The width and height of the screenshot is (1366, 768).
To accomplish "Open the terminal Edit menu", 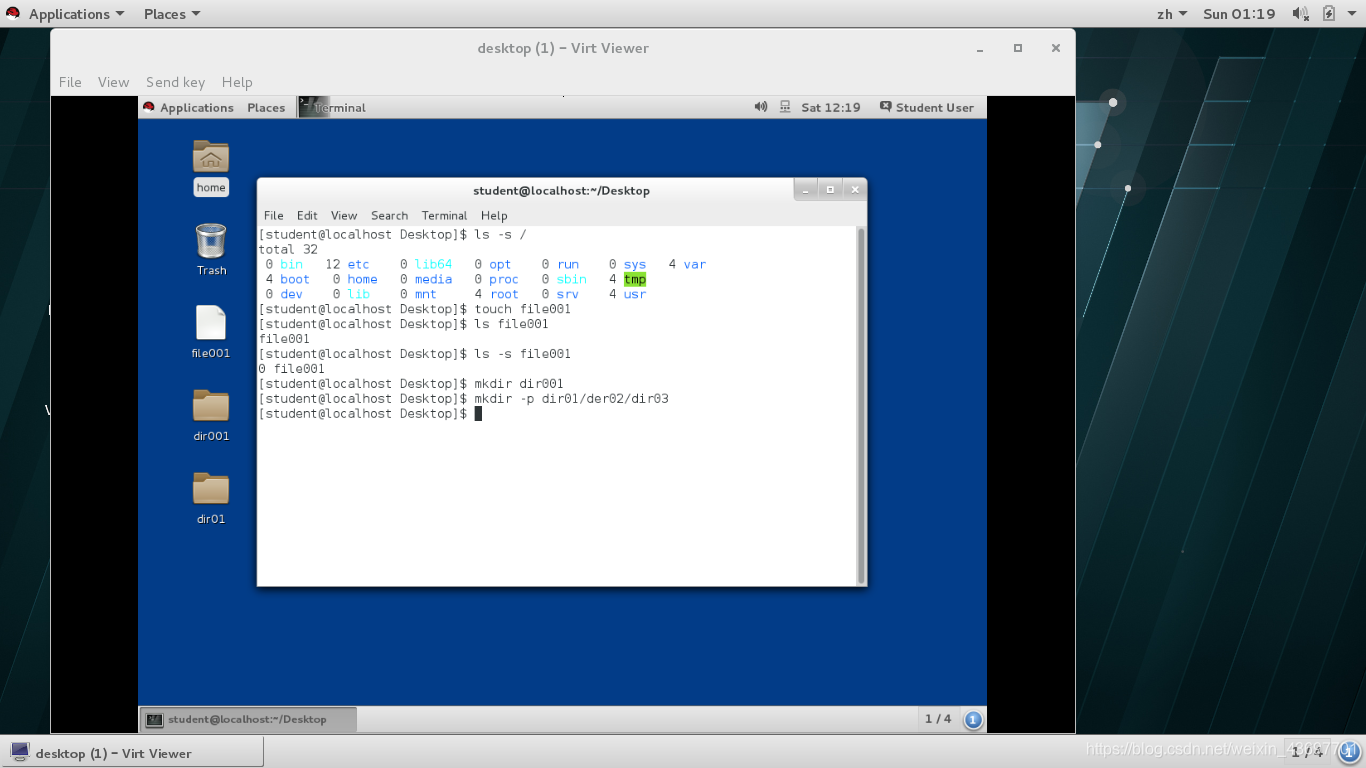I will [x=307, y=215].
